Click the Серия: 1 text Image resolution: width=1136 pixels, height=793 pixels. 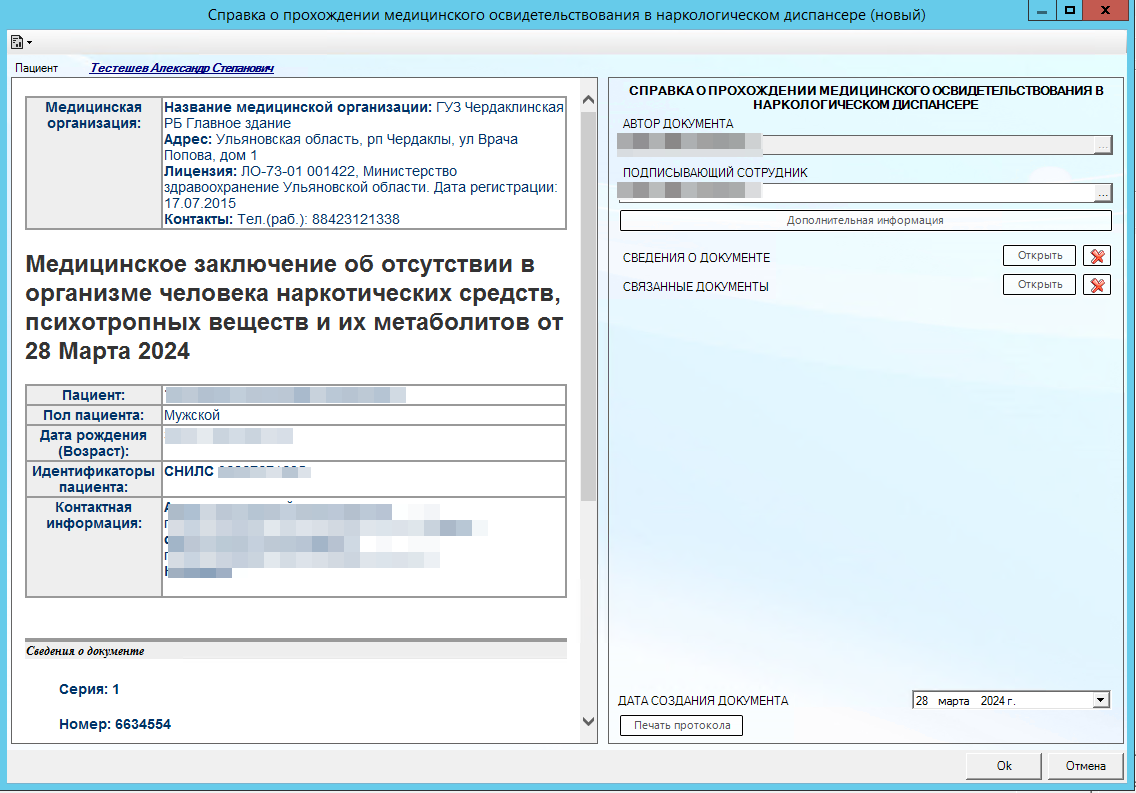coord(89,689)
